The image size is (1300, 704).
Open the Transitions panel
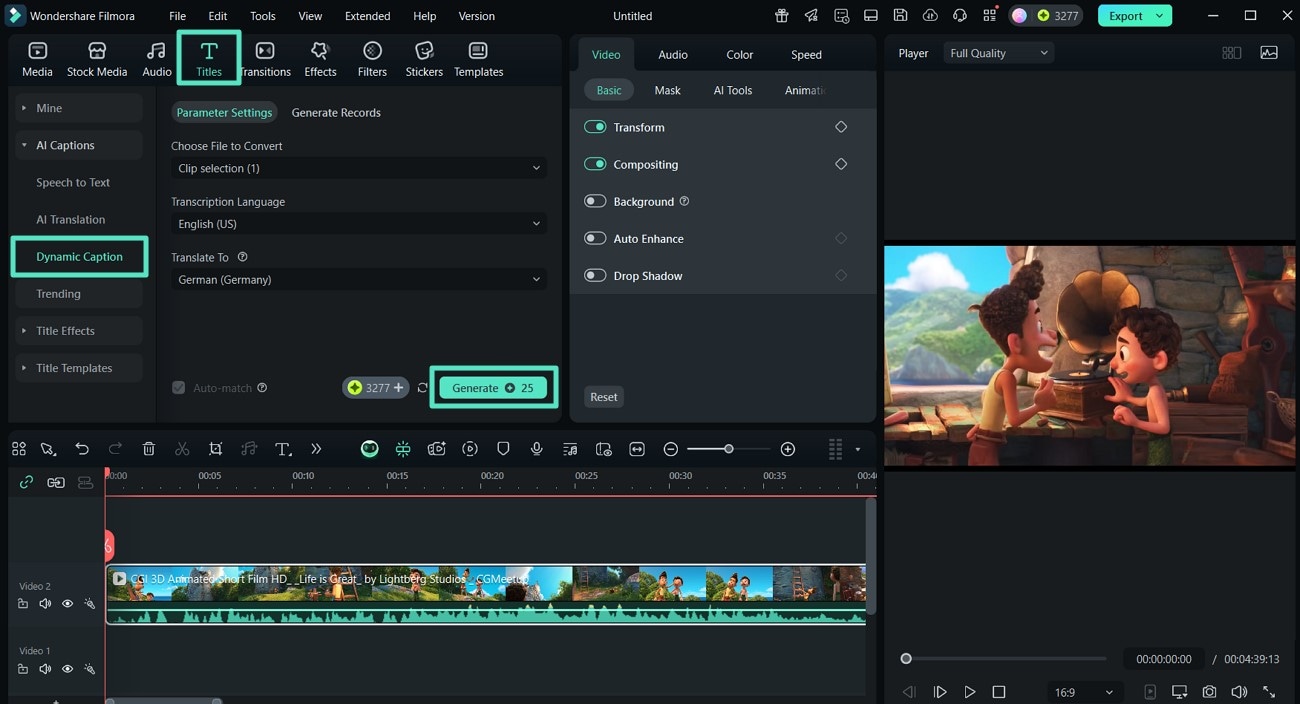[265, 60]
